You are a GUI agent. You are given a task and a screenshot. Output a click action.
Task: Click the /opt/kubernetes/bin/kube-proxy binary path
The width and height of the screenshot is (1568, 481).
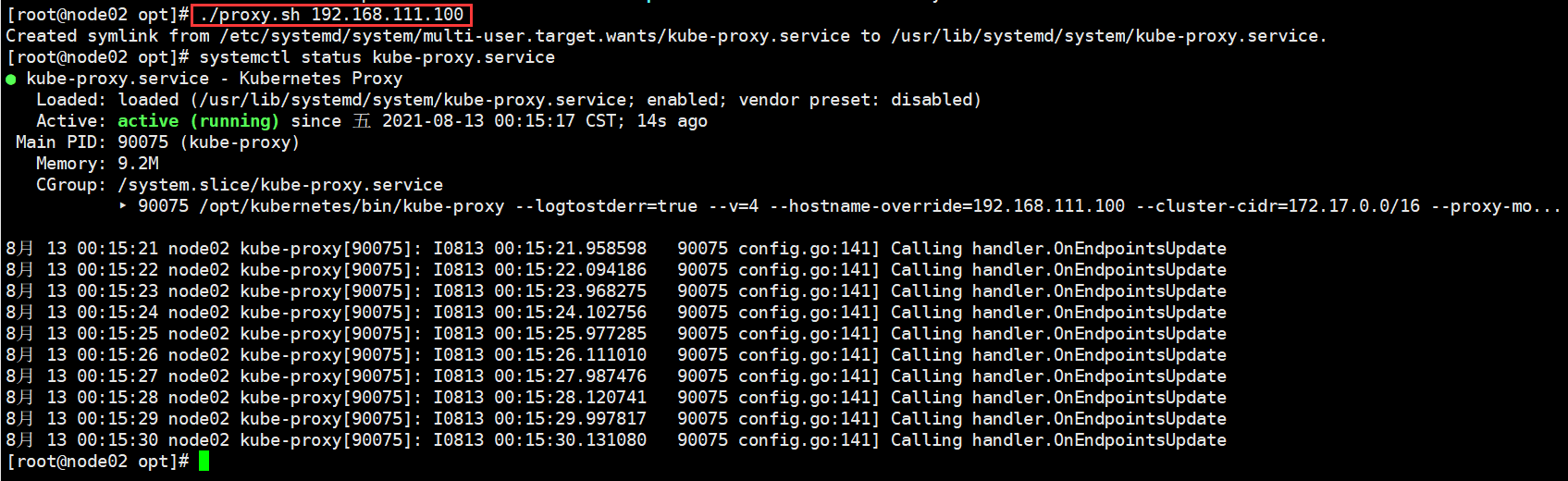pos(352,206)
